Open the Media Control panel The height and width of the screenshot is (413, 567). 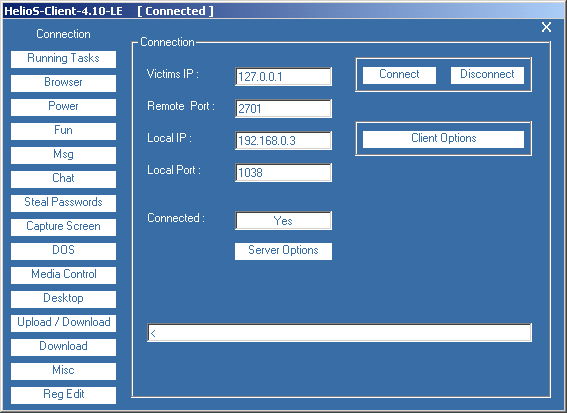pyautogui.click(x=63, y=275)
